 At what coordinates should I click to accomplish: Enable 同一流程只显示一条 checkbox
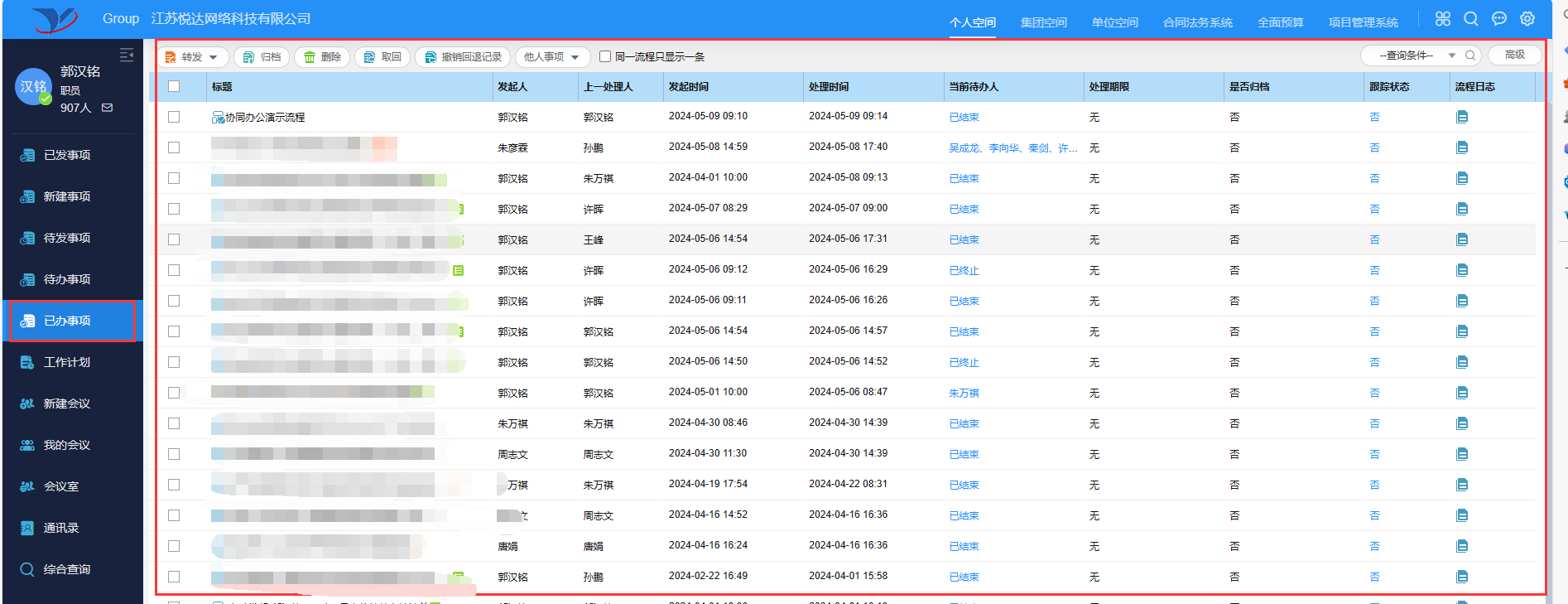click(x=605, y=56)
